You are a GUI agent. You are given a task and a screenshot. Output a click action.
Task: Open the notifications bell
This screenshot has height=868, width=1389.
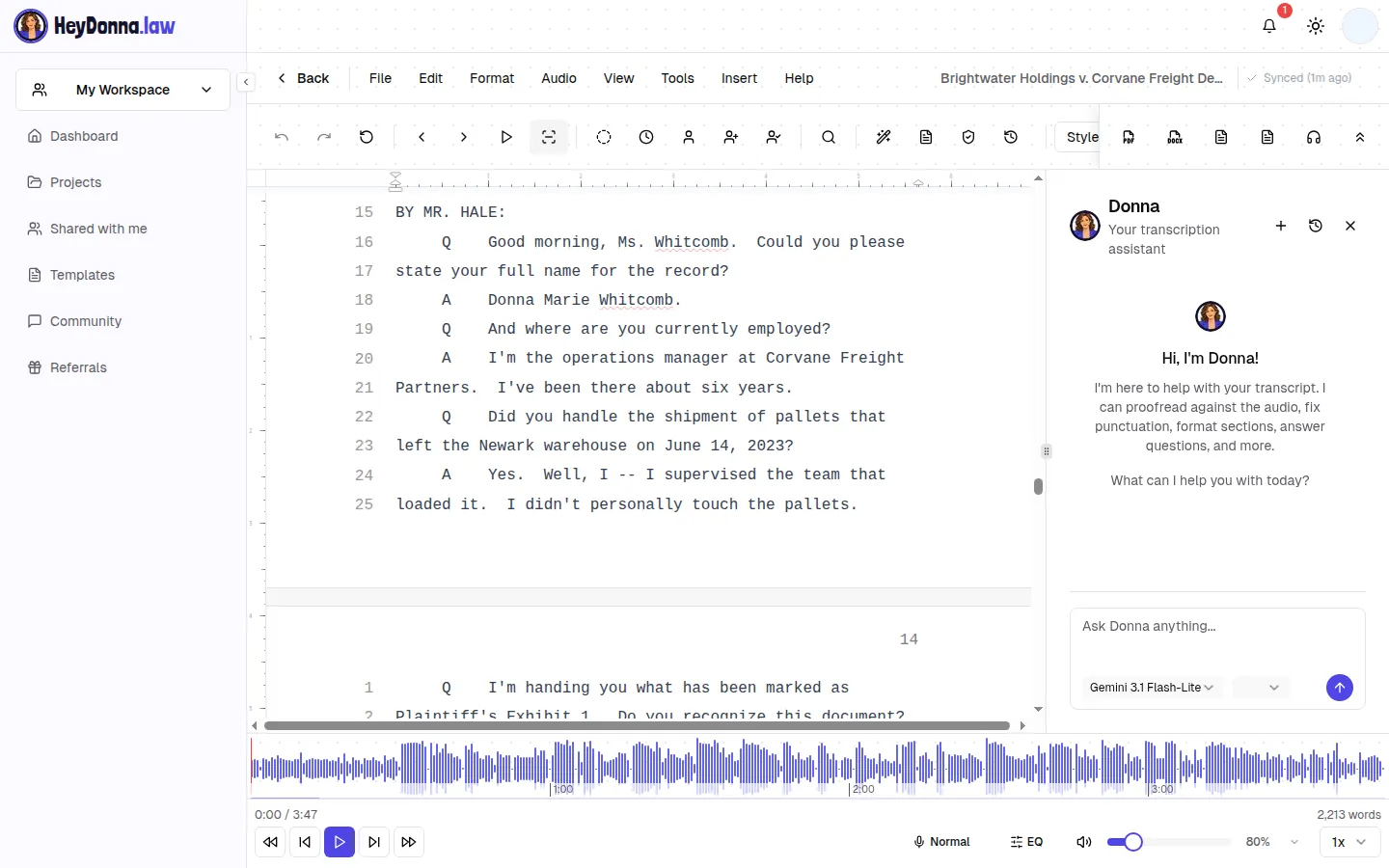1269,26
